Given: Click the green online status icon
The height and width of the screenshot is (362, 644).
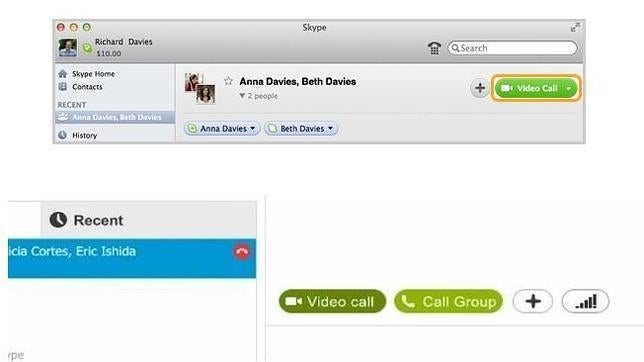Looking at the screenshot, I should coord(87,48).
